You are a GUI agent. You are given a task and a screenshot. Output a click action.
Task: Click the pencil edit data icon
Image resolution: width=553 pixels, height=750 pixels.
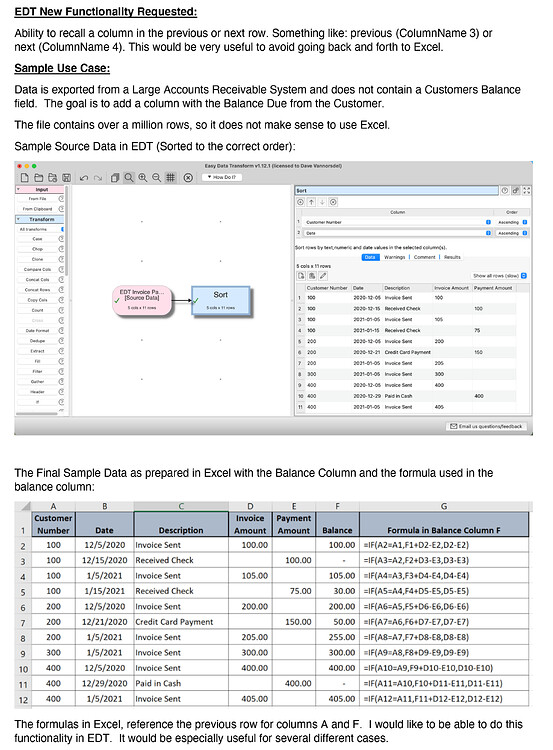(x=323, y=276)
